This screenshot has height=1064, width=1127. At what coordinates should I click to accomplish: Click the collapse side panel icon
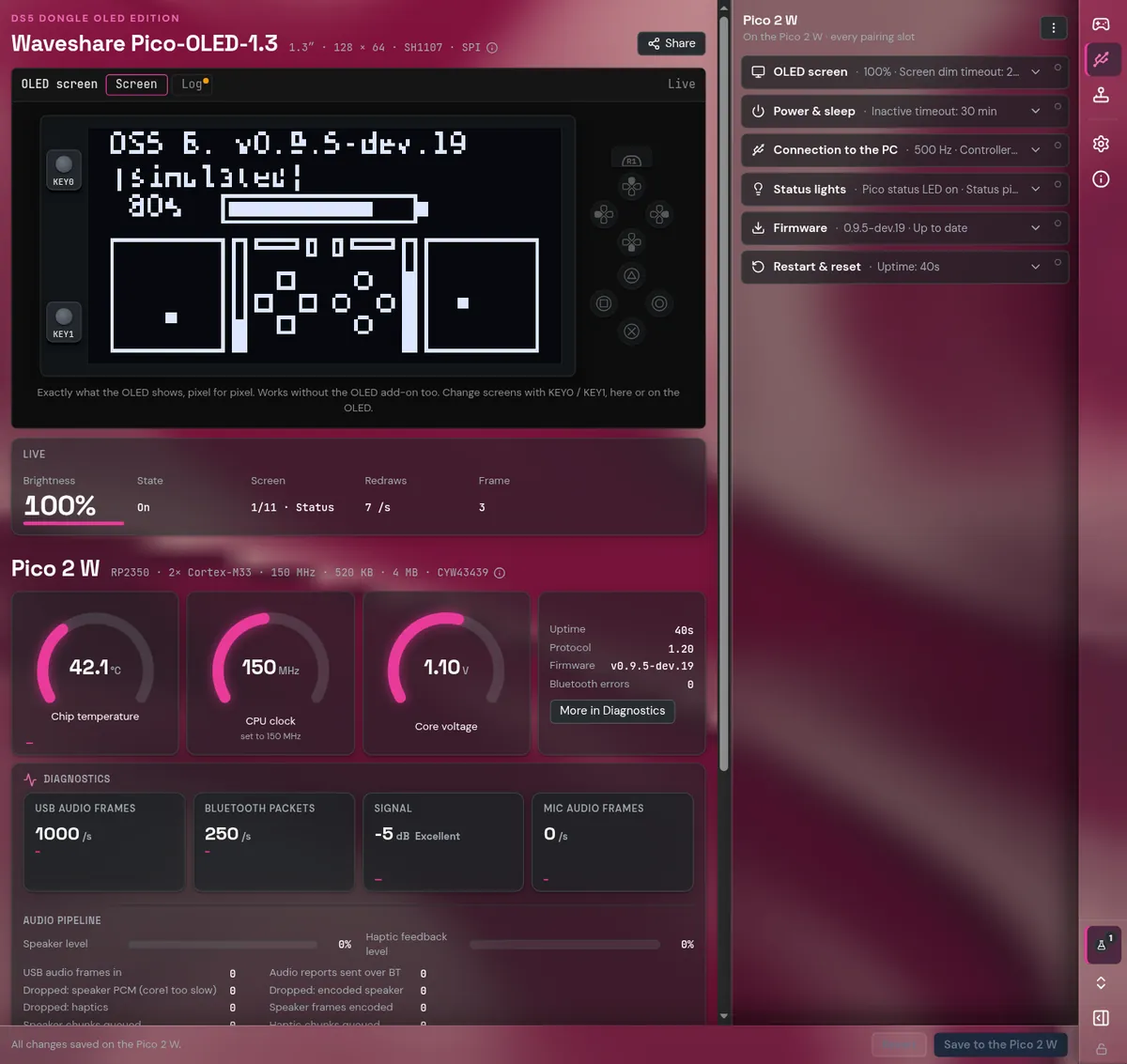pos(1101,1018)
